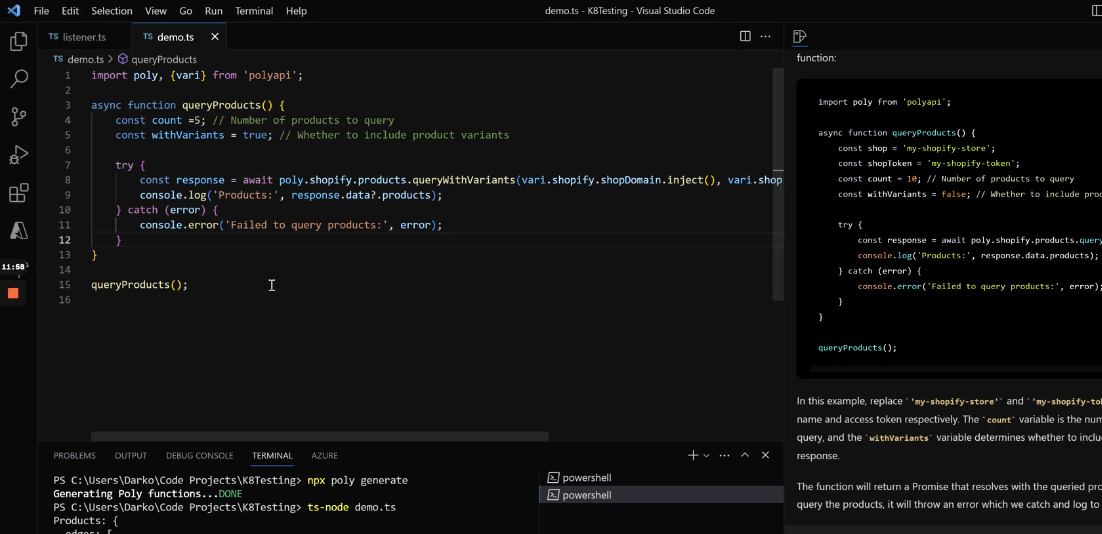Click the orange stop recording button
This screenshot has width=1102, height=534.
click(x=13, y=293)
